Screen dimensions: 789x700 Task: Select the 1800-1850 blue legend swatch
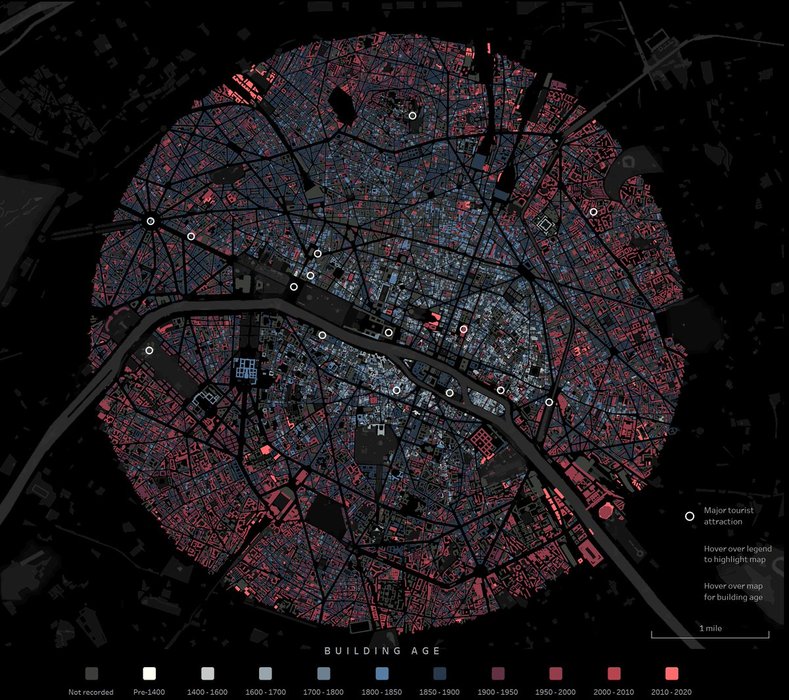click(x=383, y=673)
